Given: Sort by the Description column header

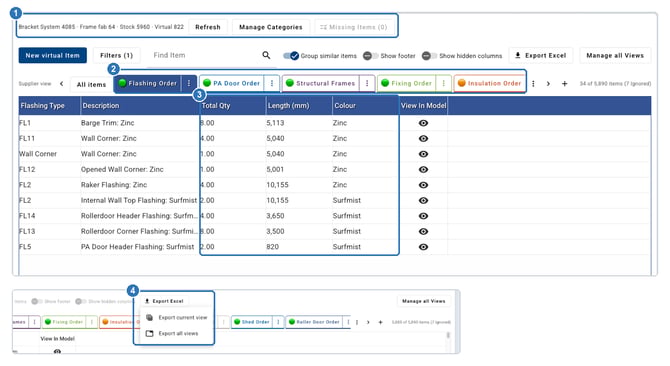Looking at the screenshot, I should (x=140, y=105).
